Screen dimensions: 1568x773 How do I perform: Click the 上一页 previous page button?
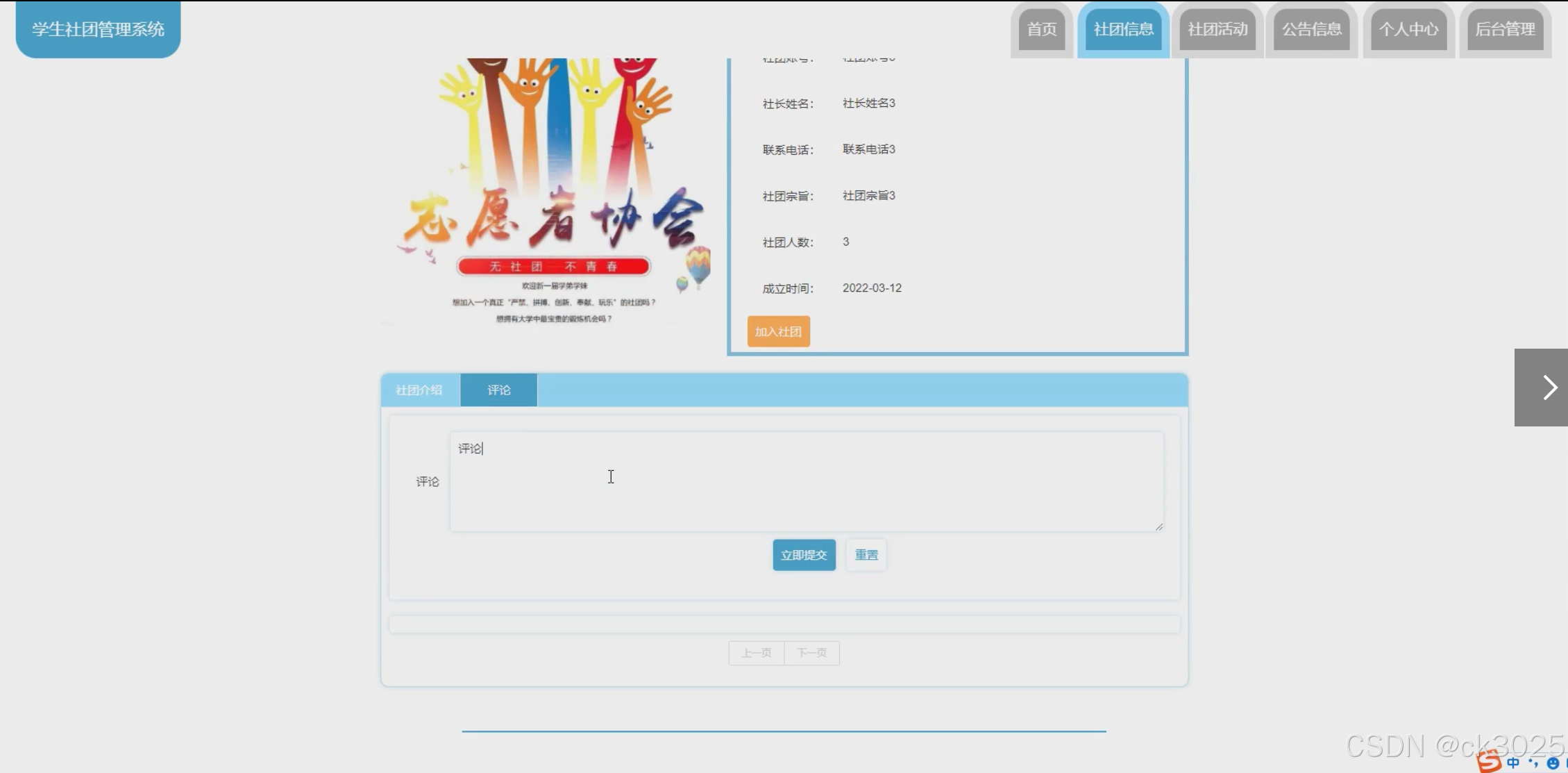coord(756,653)
